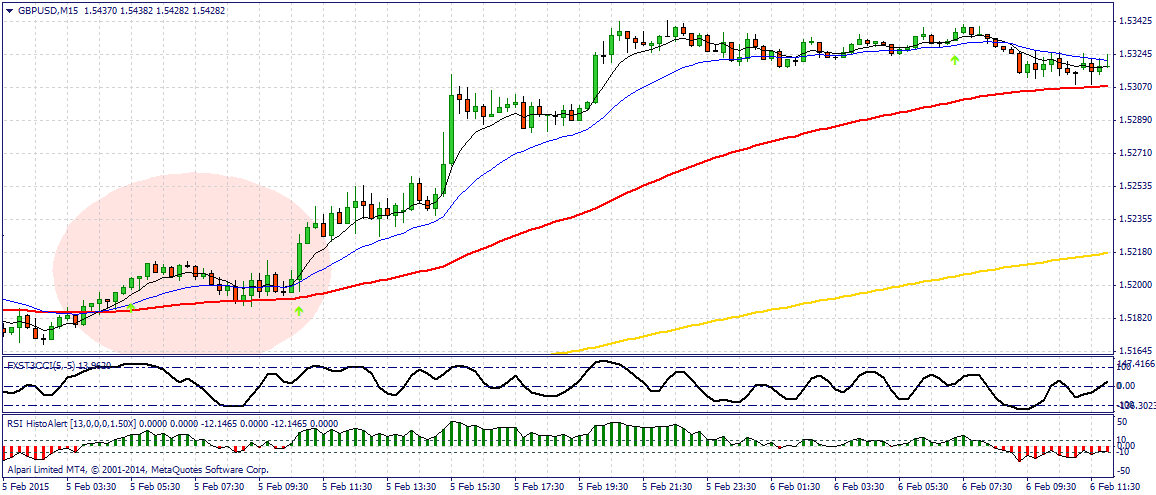This screenshot has width=1156, height=495.
Task: Click price level 1.53245 on the axis
Action: 1133,55
